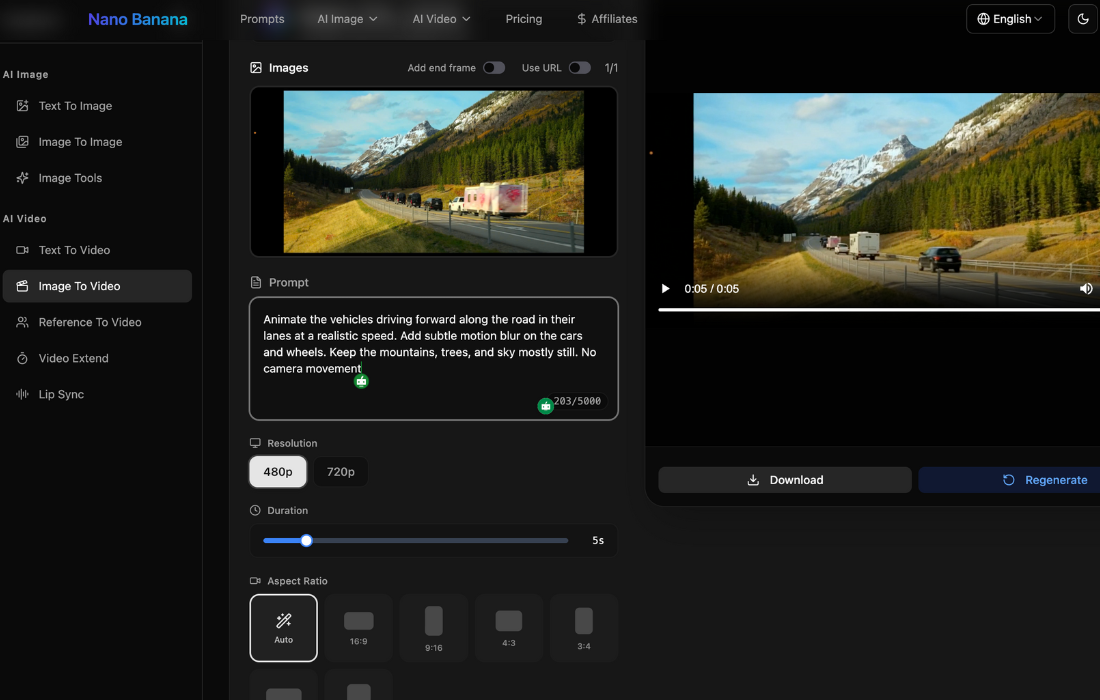This screenshot has height=700, width=1100.
Task: Turn on the Use URL toggle
Action: (x=579, y=68)
